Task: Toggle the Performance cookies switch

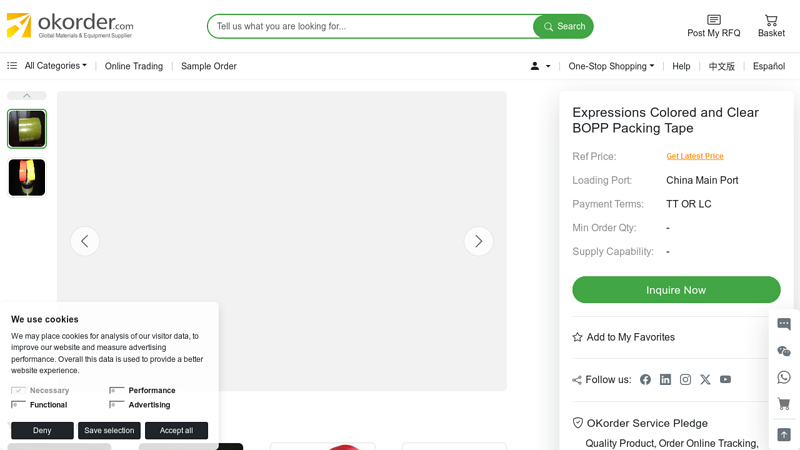Action: [117, 391]
